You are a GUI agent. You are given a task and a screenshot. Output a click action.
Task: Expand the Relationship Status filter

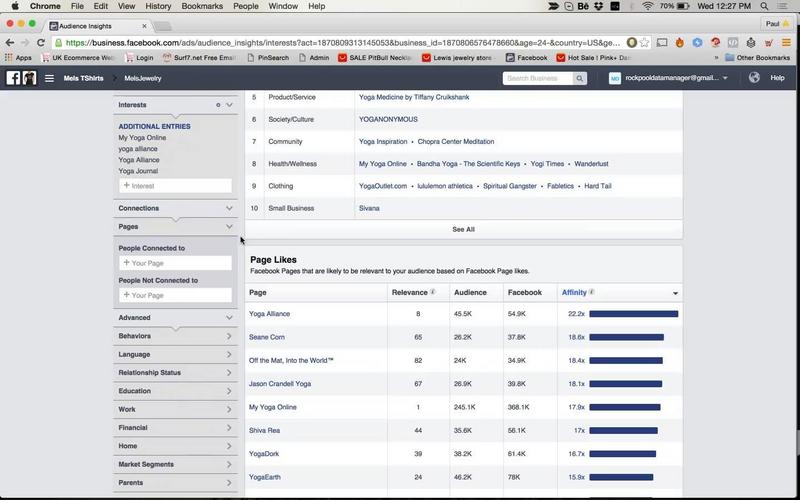176,372
